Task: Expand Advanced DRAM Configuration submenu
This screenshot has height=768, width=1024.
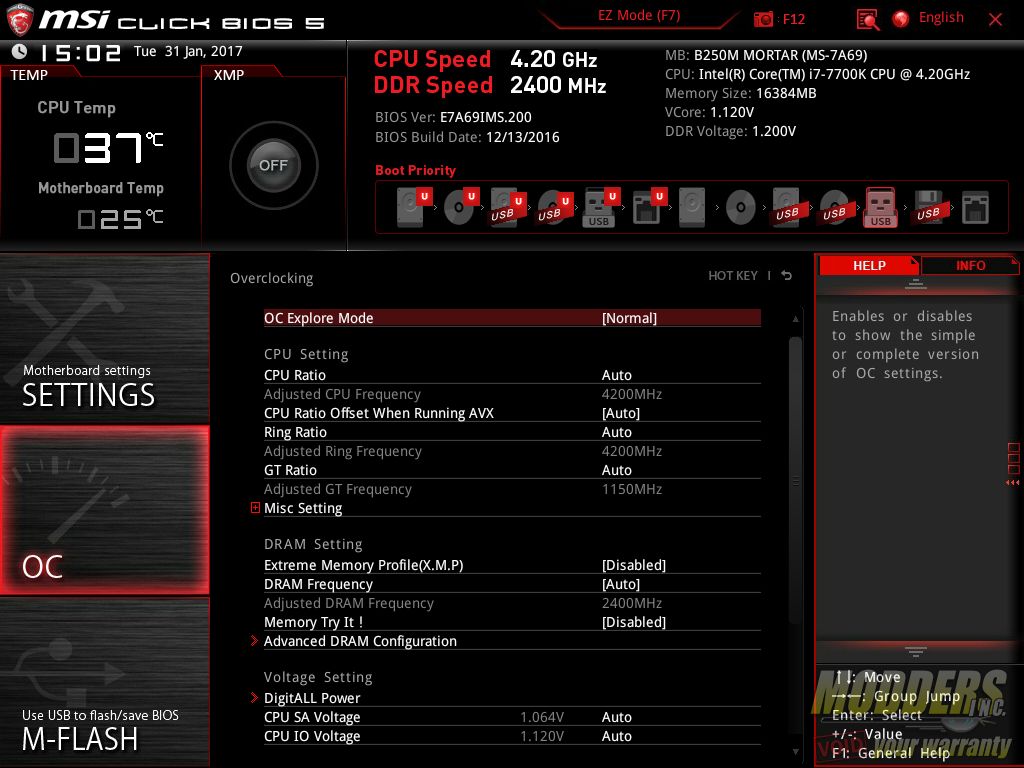Action: click(360, 641)
